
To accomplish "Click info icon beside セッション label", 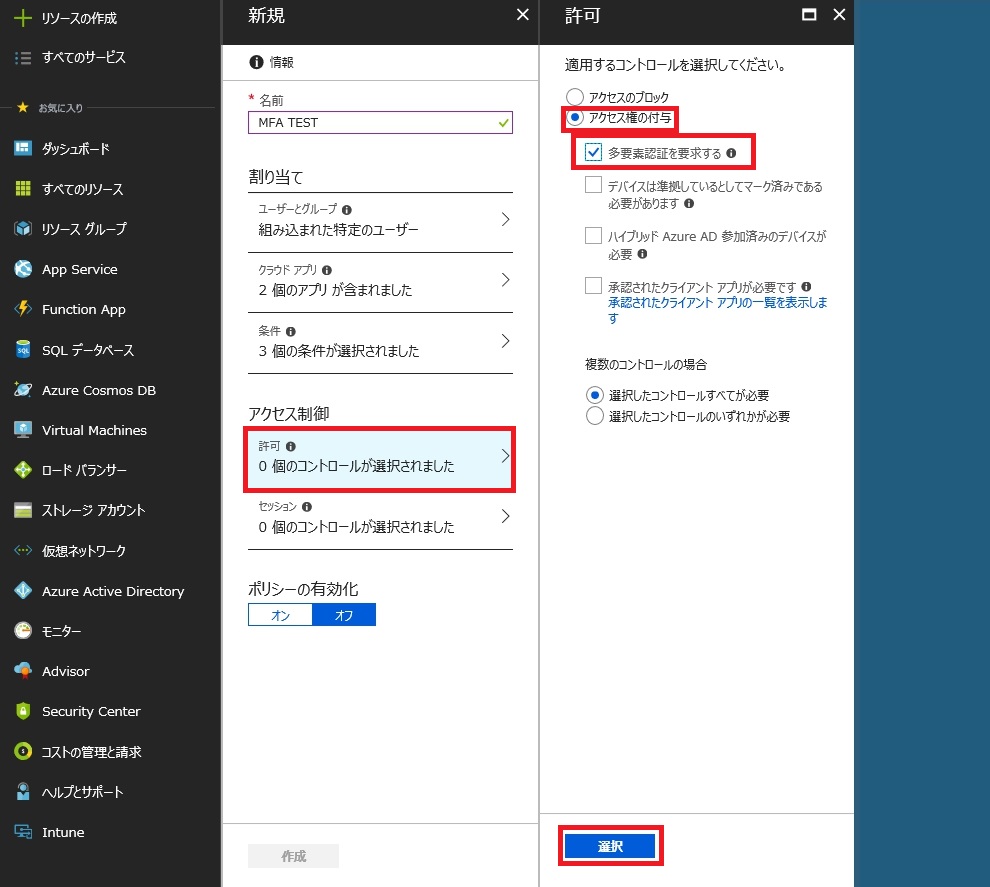I will pyautogui.click(x=307, y=506).
